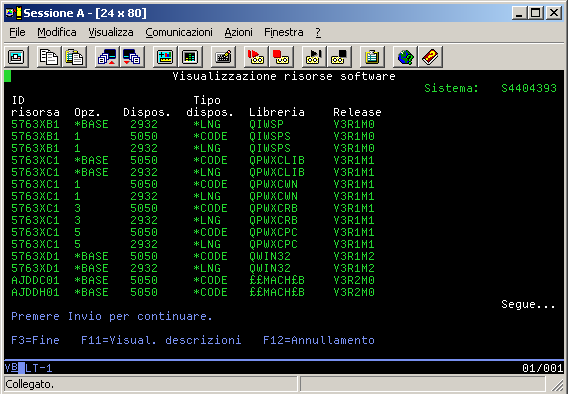Open the Keyboard Remap toolbar icon
The height and width of the screenshot is (394, 568).
pyautogui.click(x=223, y=57)
